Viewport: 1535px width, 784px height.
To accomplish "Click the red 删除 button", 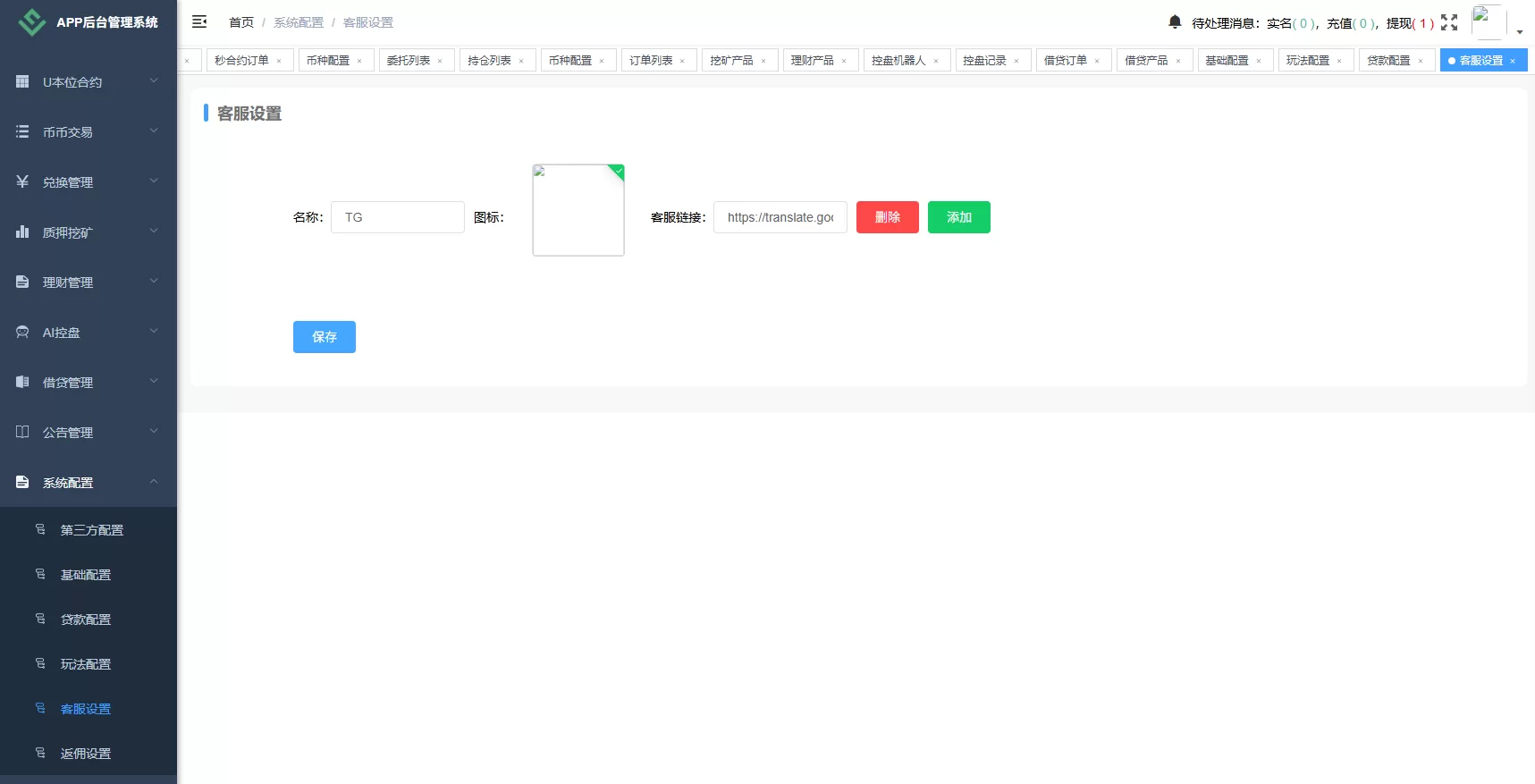I will (887, 217).
